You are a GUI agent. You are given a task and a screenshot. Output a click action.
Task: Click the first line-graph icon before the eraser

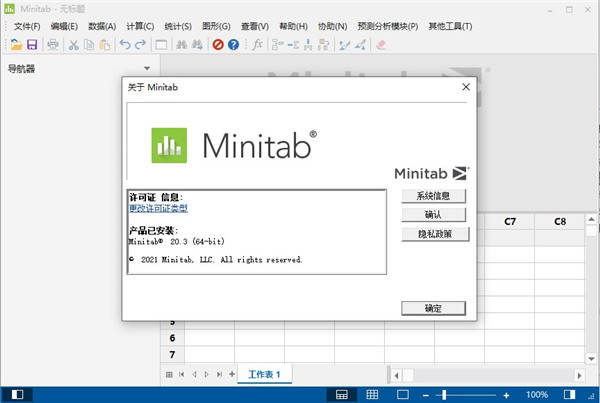pos(344,45)
